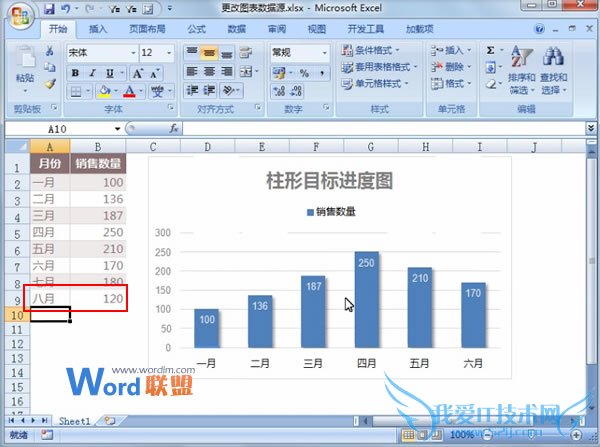Image resolution: width=600 pixels, height=447 pixels.
Task: Open the Name Box dropdown arrow
Action: [117, 129]
